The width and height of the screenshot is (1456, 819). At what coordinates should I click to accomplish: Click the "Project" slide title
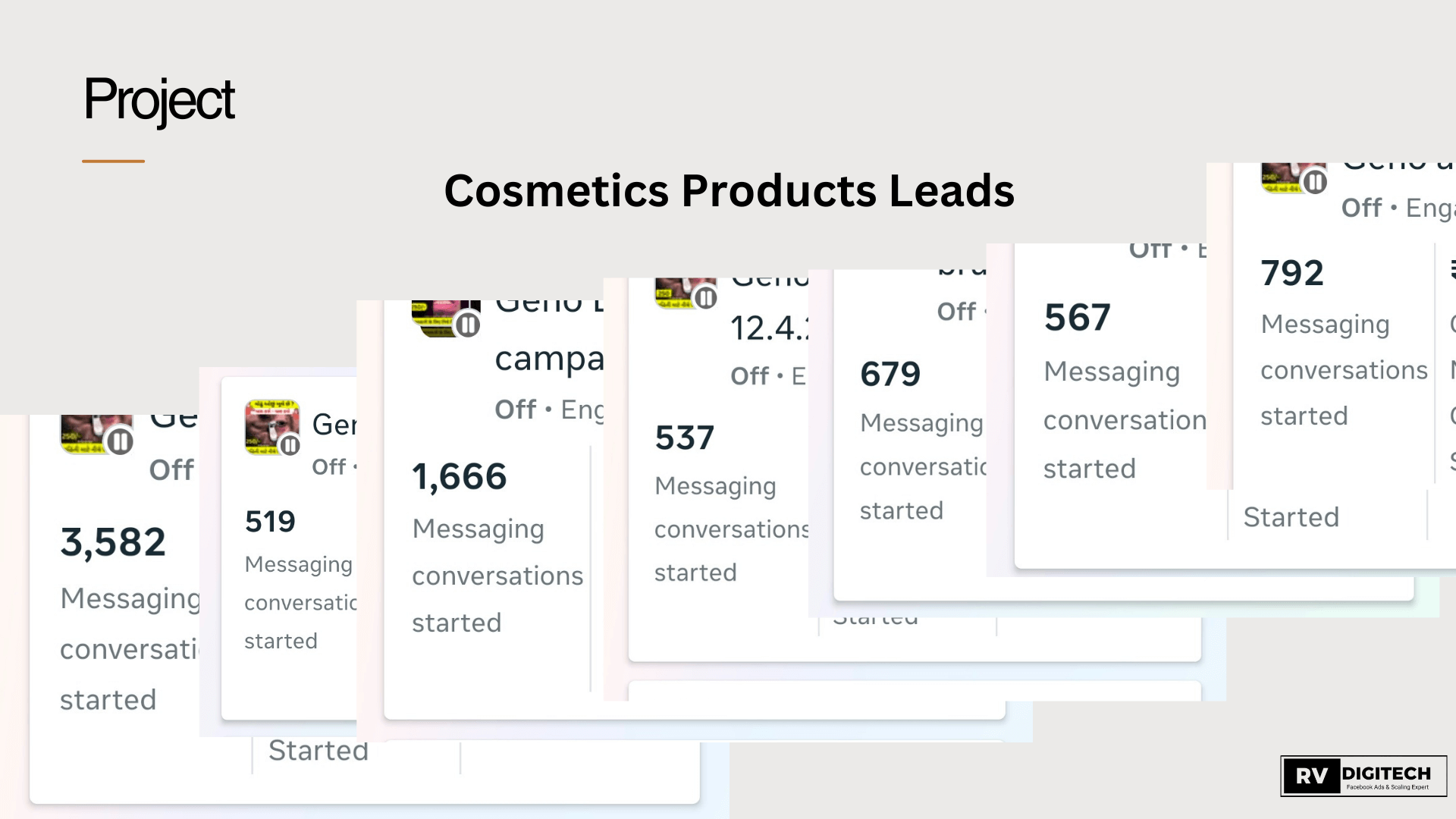(159, 99)
